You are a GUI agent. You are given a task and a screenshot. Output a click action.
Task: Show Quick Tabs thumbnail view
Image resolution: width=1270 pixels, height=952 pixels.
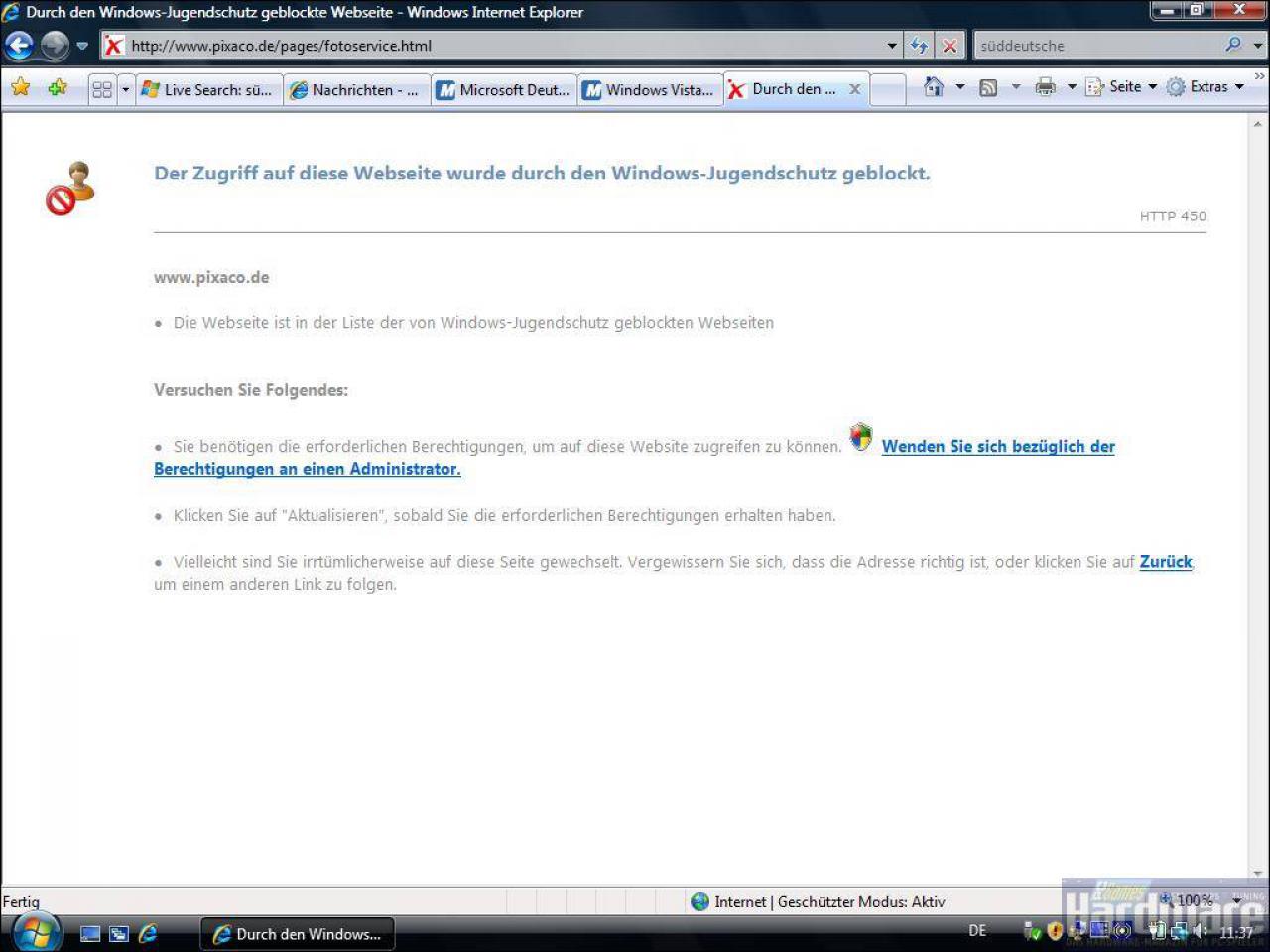(102, 89)
